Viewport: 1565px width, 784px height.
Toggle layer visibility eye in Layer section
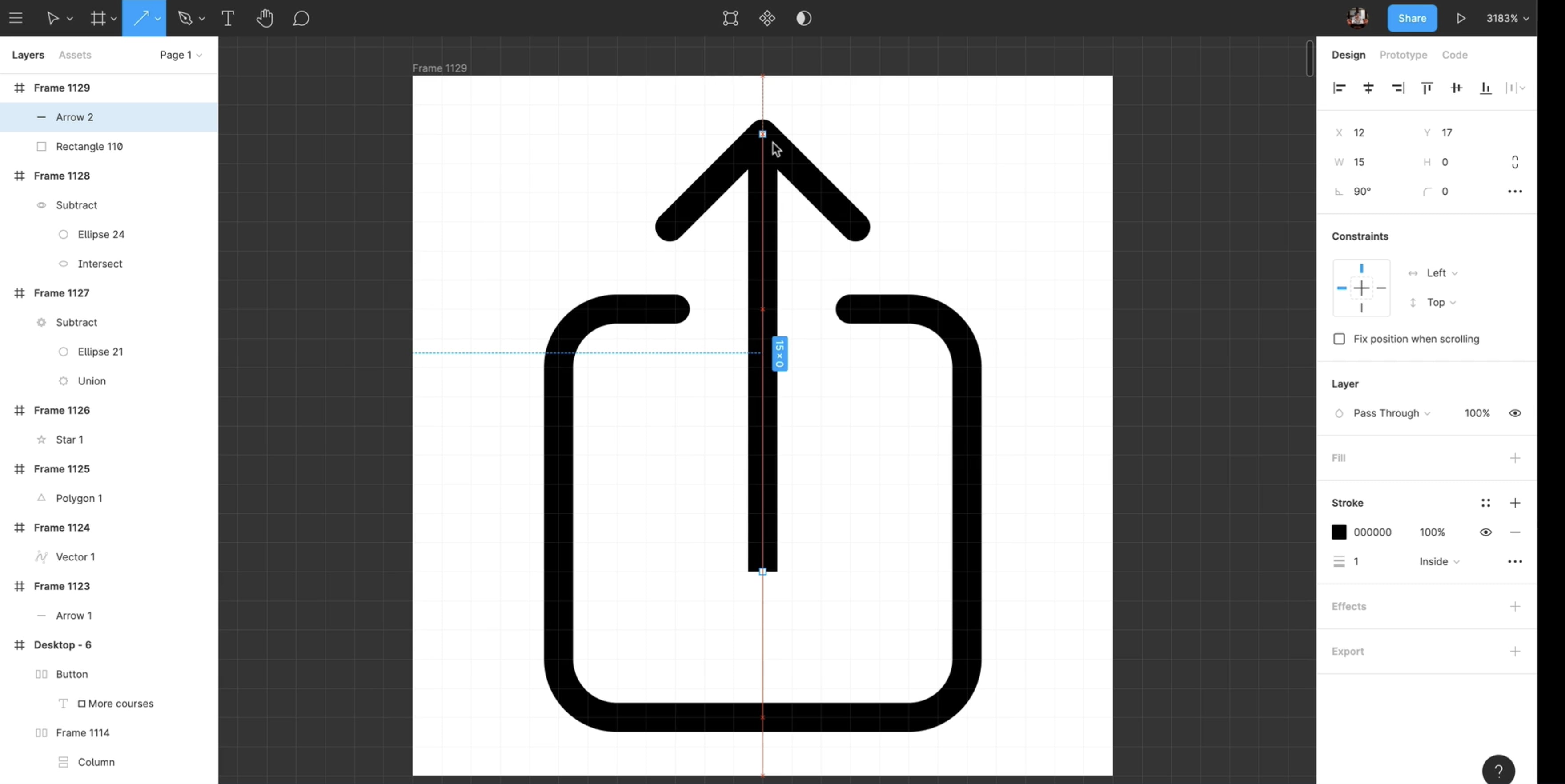1515,413
